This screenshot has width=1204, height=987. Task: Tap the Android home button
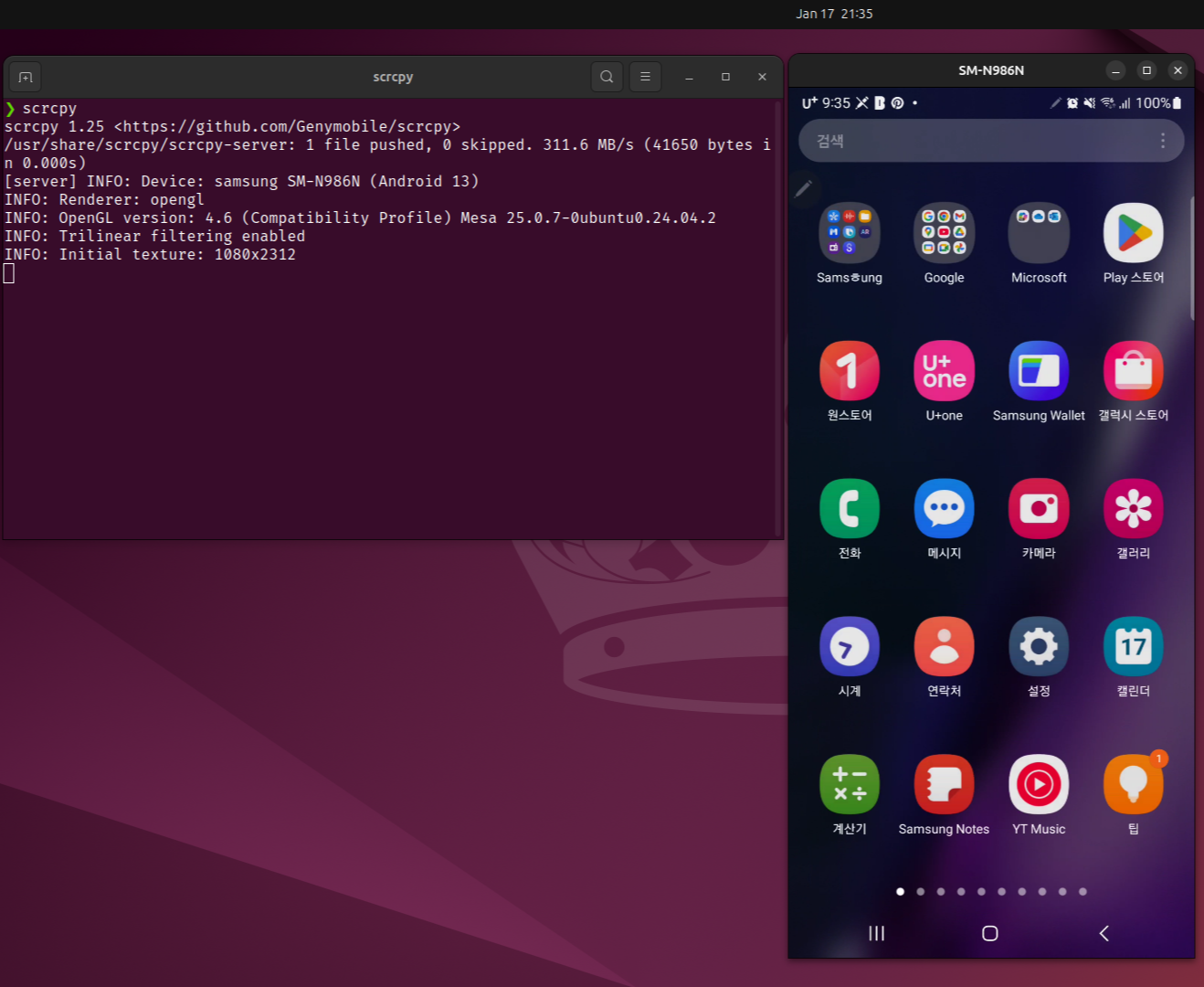[x=990, y=933]
